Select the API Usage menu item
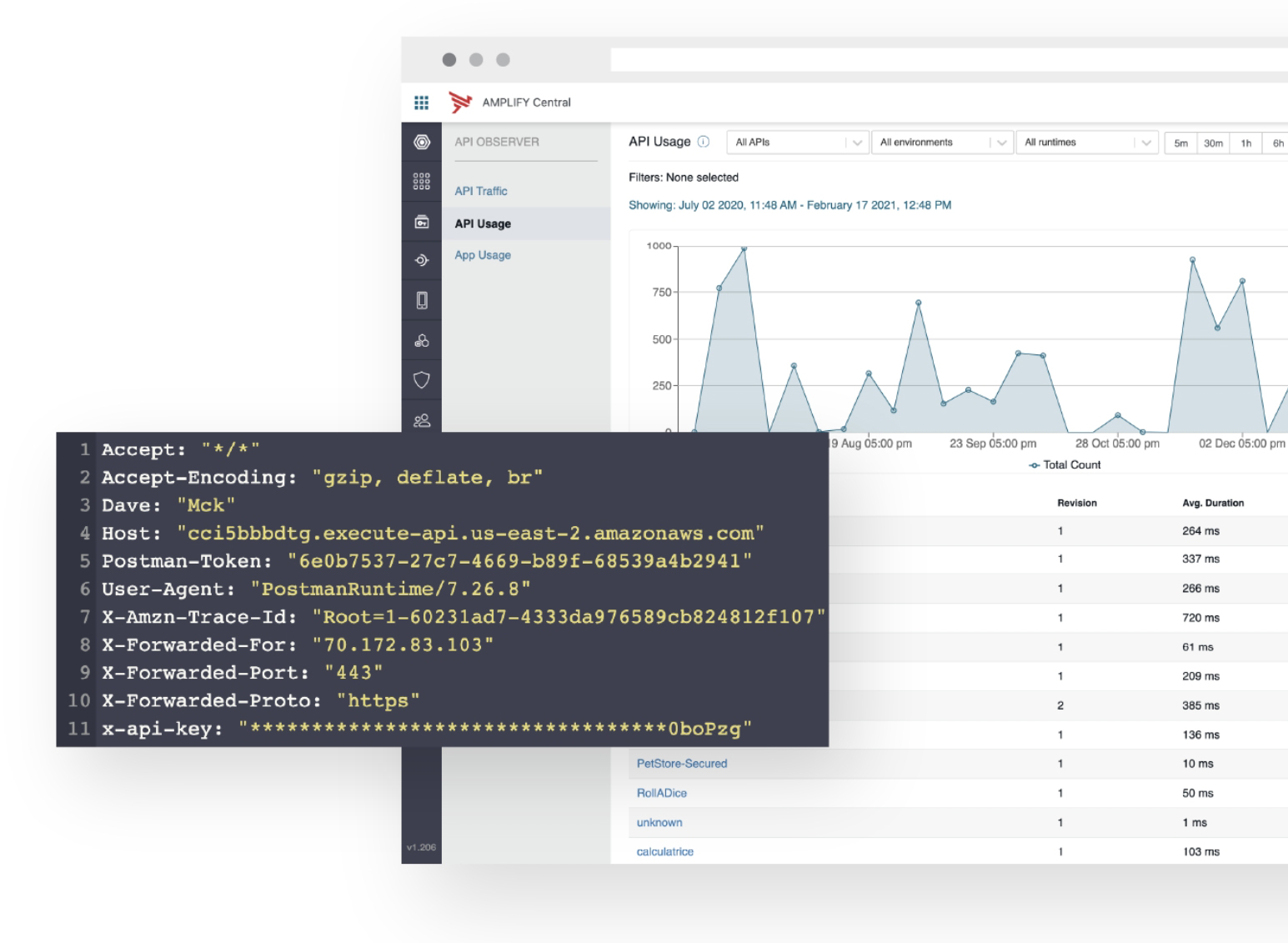Viewport: 1288px width, 943px height. tap(483, 223)
